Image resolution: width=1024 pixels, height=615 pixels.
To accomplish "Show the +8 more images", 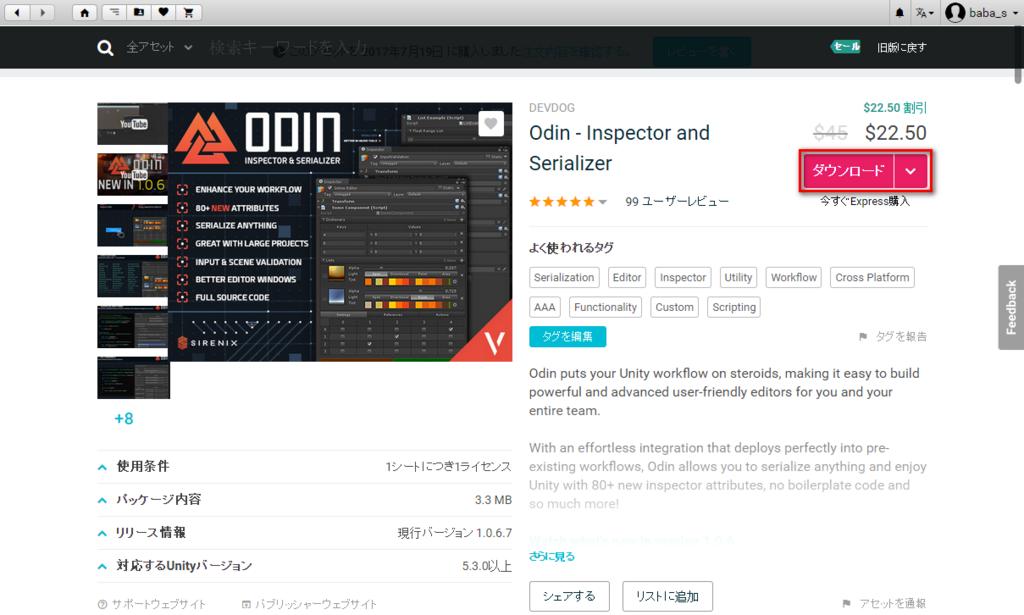I will (x=123, y=418).
